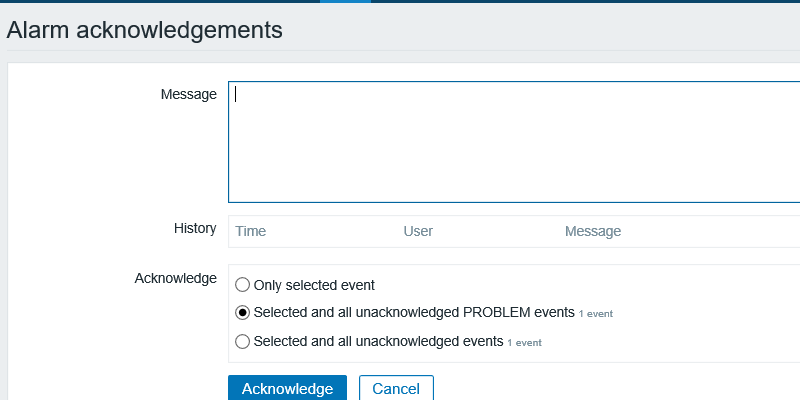The image size is (800, 400).
Task: Click the highlighted blue tab strip at top
Action: point(345,1)
